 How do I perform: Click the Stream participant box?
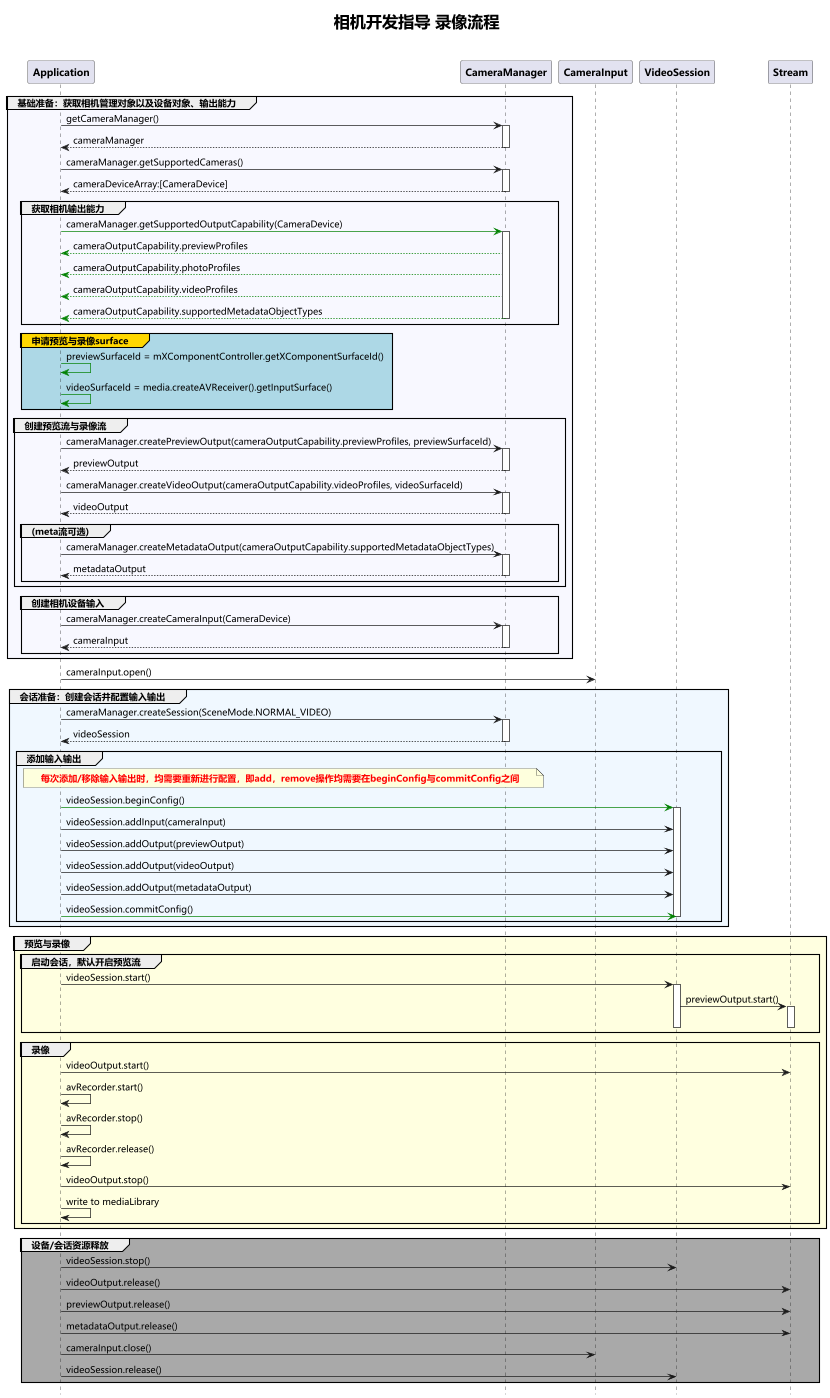[790, 72]
